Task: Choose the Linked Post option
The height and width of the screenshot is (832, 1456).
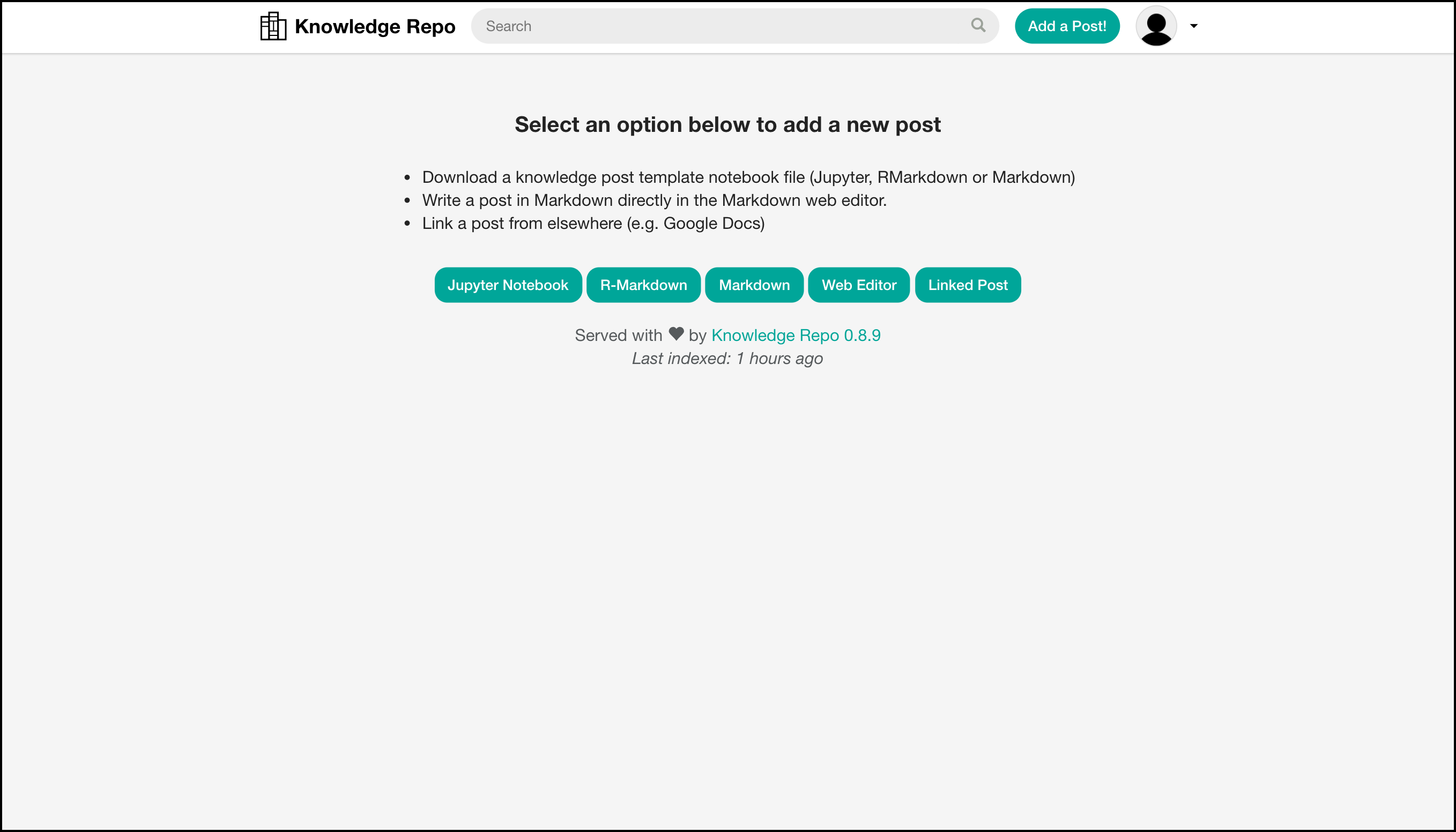Action: (968, 285)
